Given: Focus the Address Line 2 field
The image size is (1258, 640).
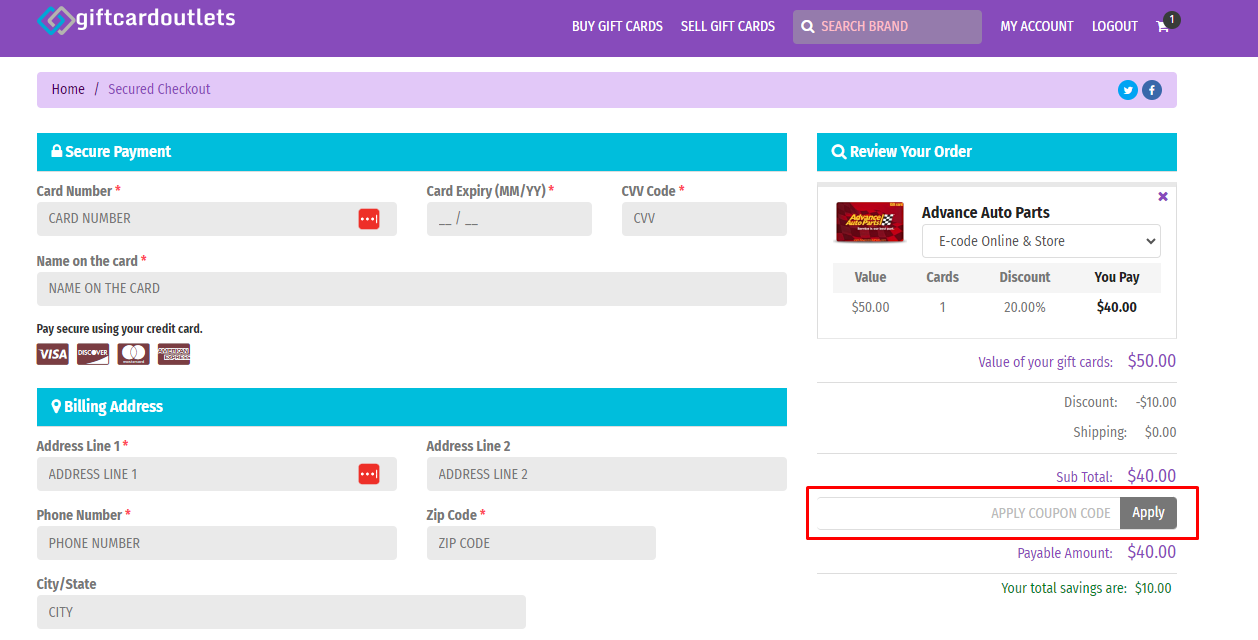Looking at the screenshot, I should pos(607,474).
